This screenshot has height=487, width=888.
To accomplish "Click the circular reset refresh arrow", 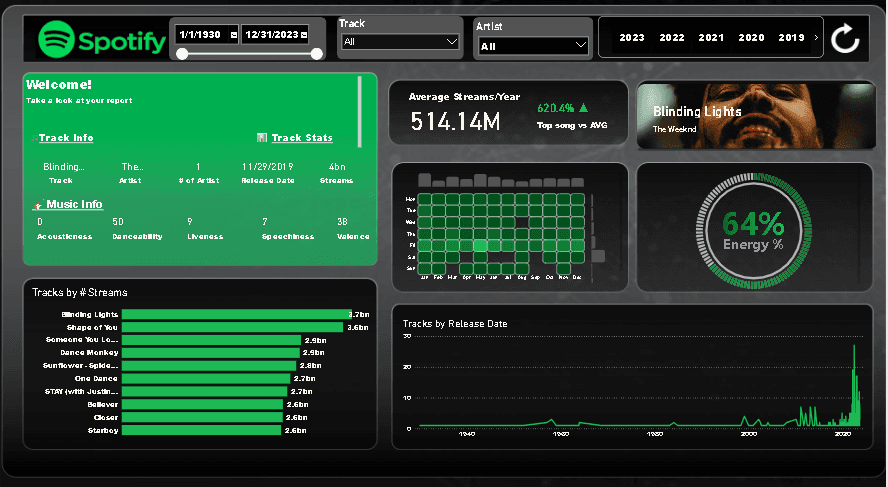I will [x=845, y=39].
